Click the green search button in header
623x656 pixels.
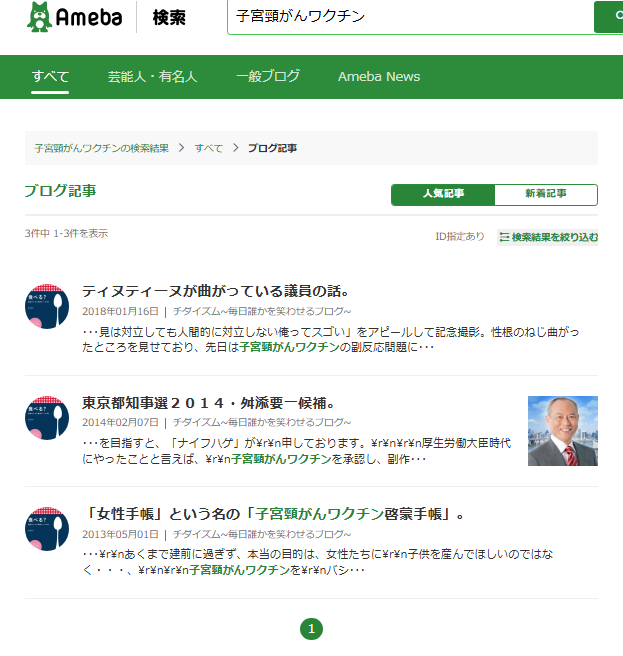pos(609,17)
